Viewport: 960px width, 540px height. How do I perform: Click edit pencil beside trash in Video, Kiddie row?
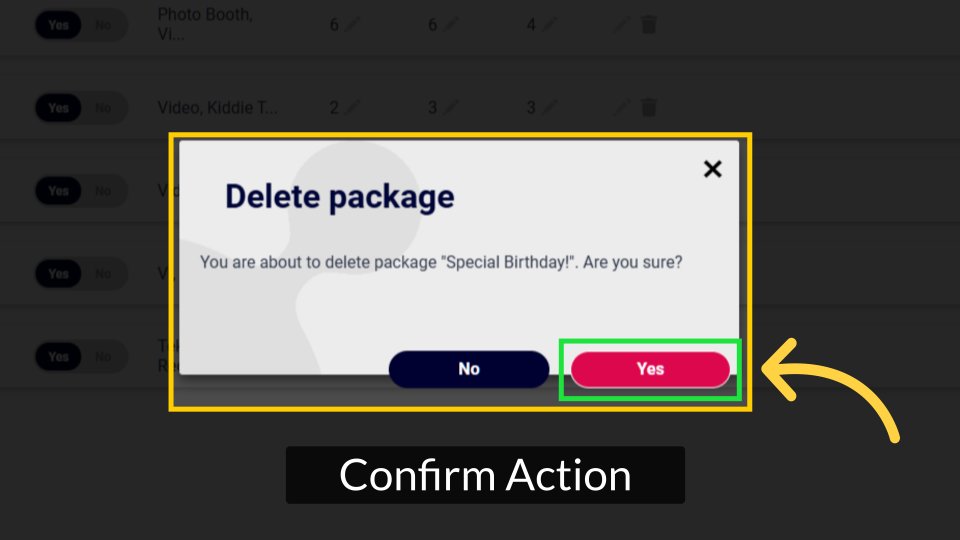click(622, 108)
